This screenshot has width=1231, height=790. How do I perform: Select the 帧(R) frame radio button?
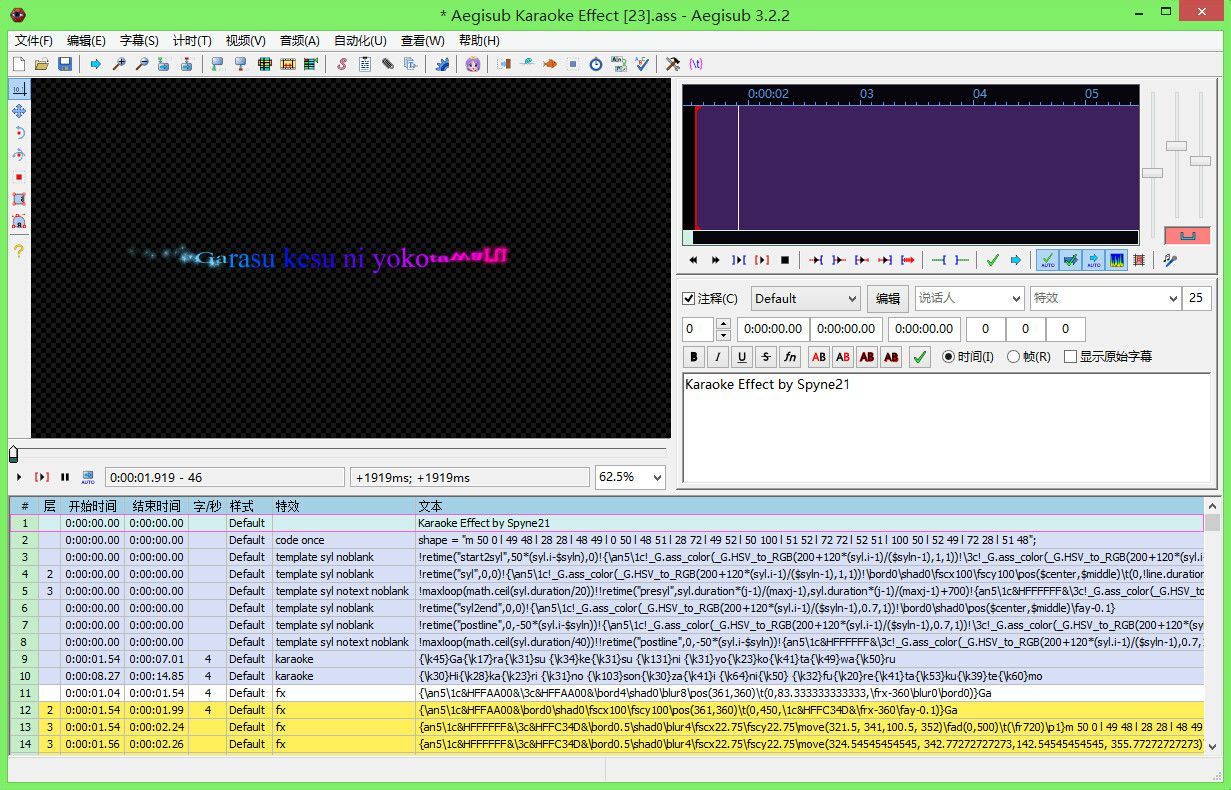pyautogui.click(x=1013, y=357)
